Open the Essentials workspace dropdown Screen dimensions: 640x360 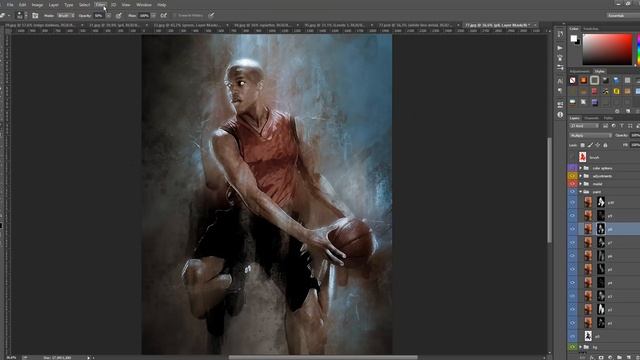(x=623, y=16)
